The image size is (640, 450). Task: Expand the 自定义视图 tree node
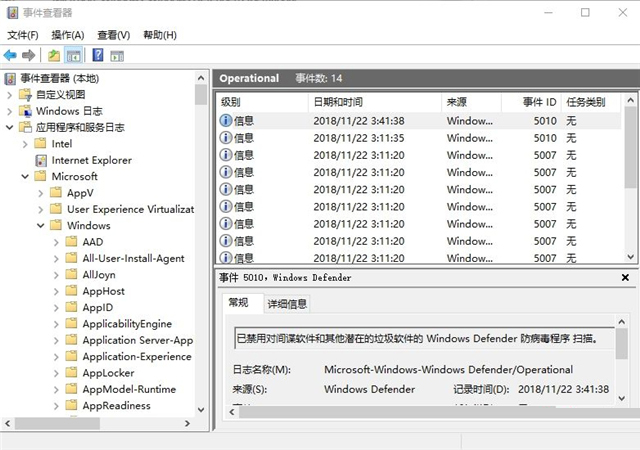pos(10,95)
